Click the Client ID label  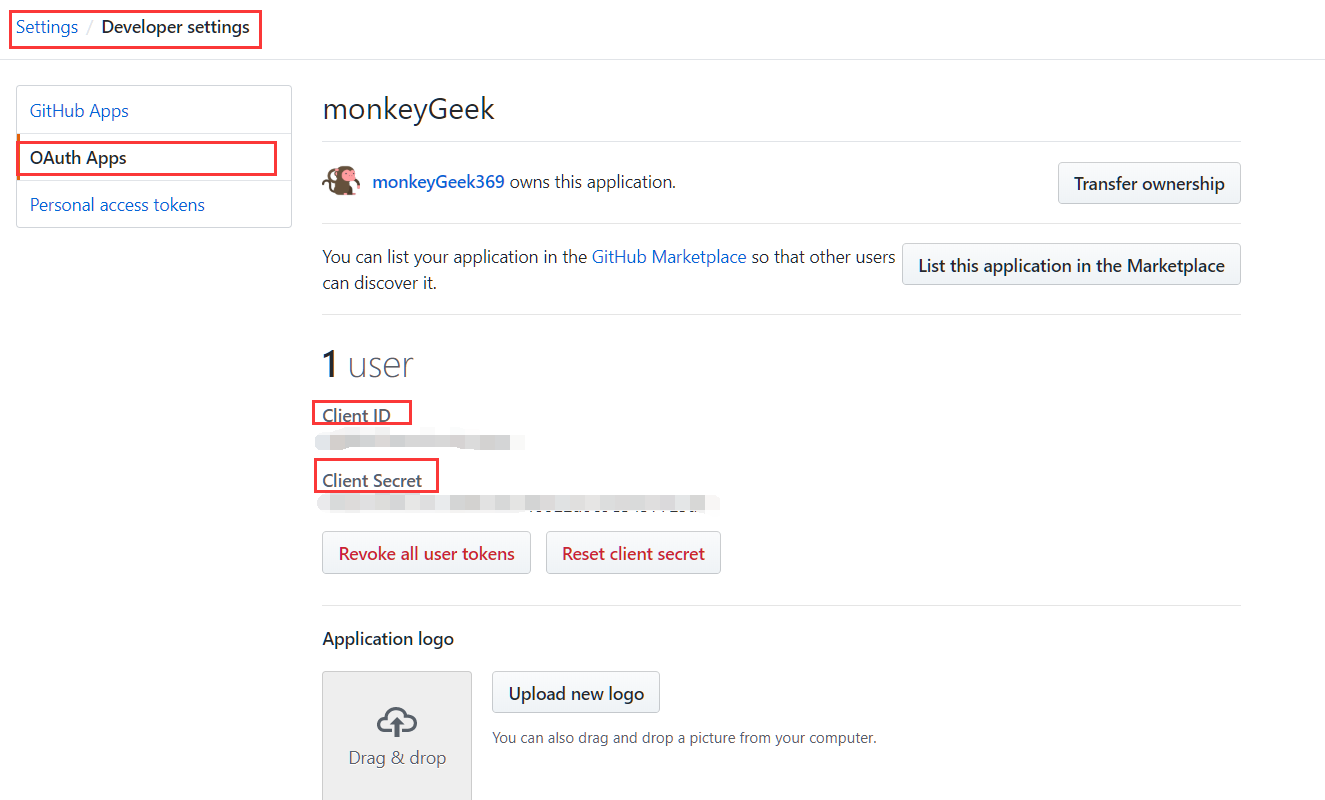click(356, 415)
